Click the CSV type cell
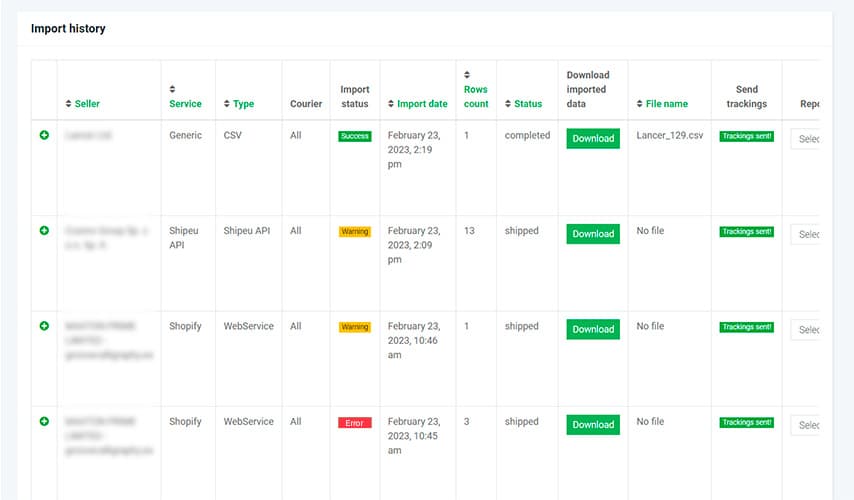854x500 pixels. point(232,135)
